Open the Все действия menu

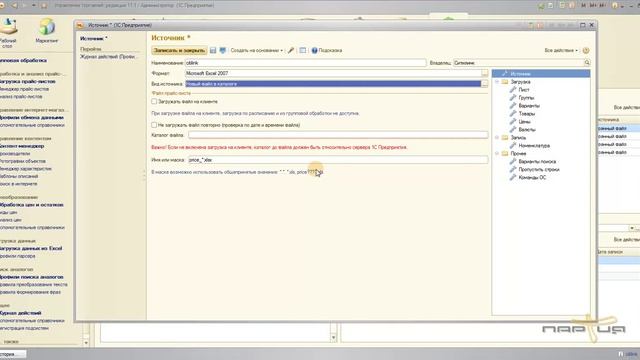click(561, 50)
